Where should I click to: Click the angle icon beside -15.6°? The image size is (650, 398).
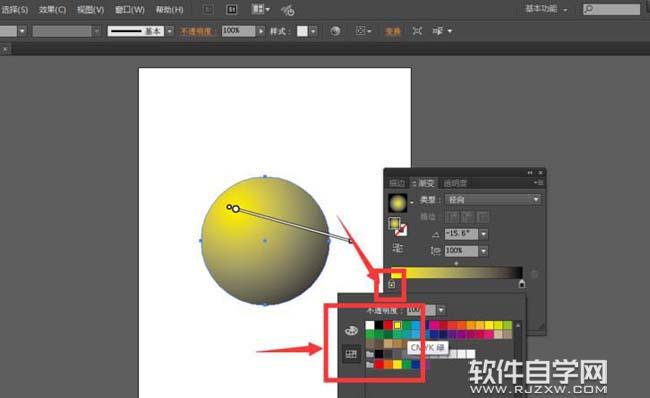(x=435, y=235)
